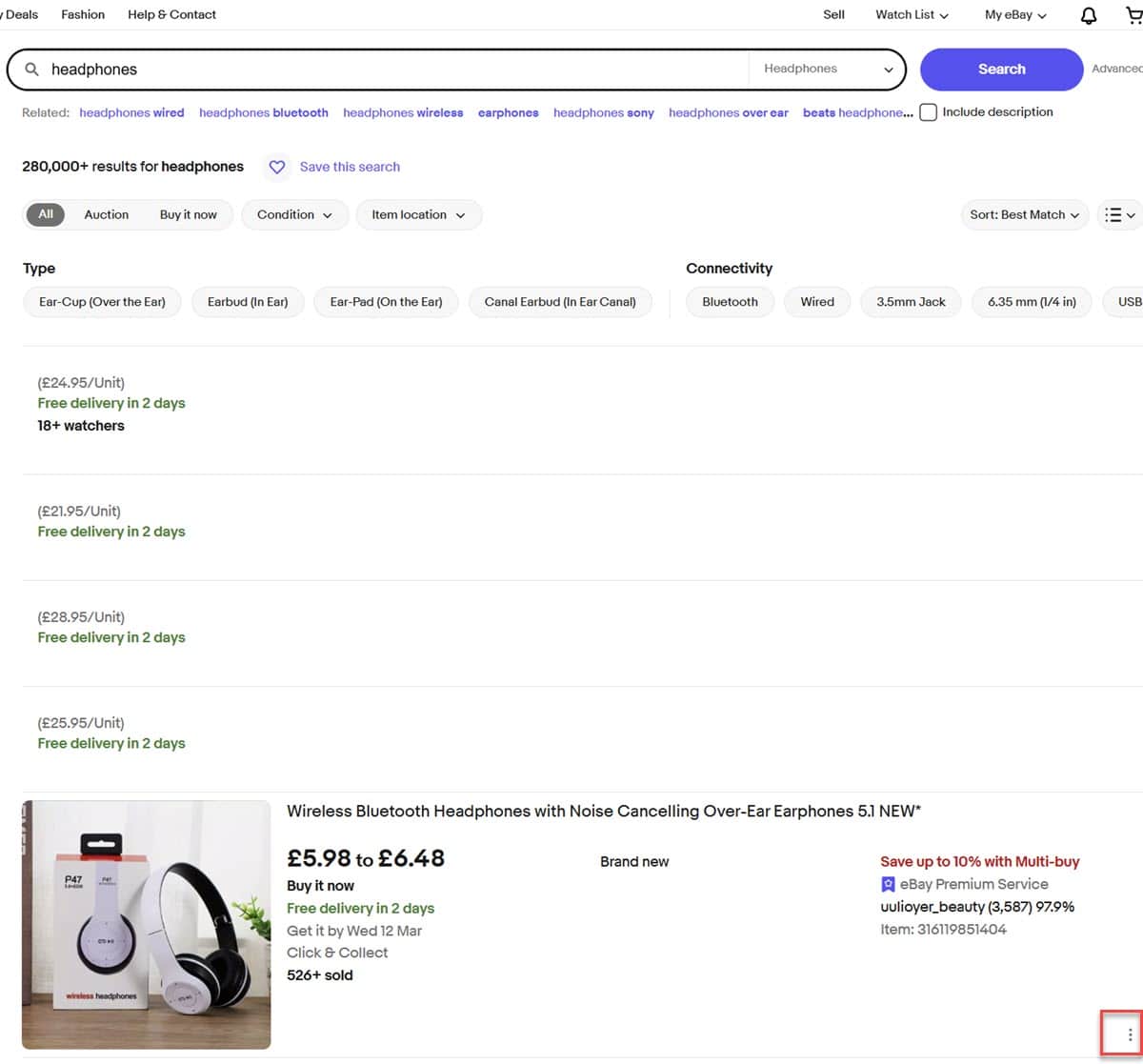
Task: Filter by Canal Earbud (In Ear Canal)
Action: click(560, 302)
